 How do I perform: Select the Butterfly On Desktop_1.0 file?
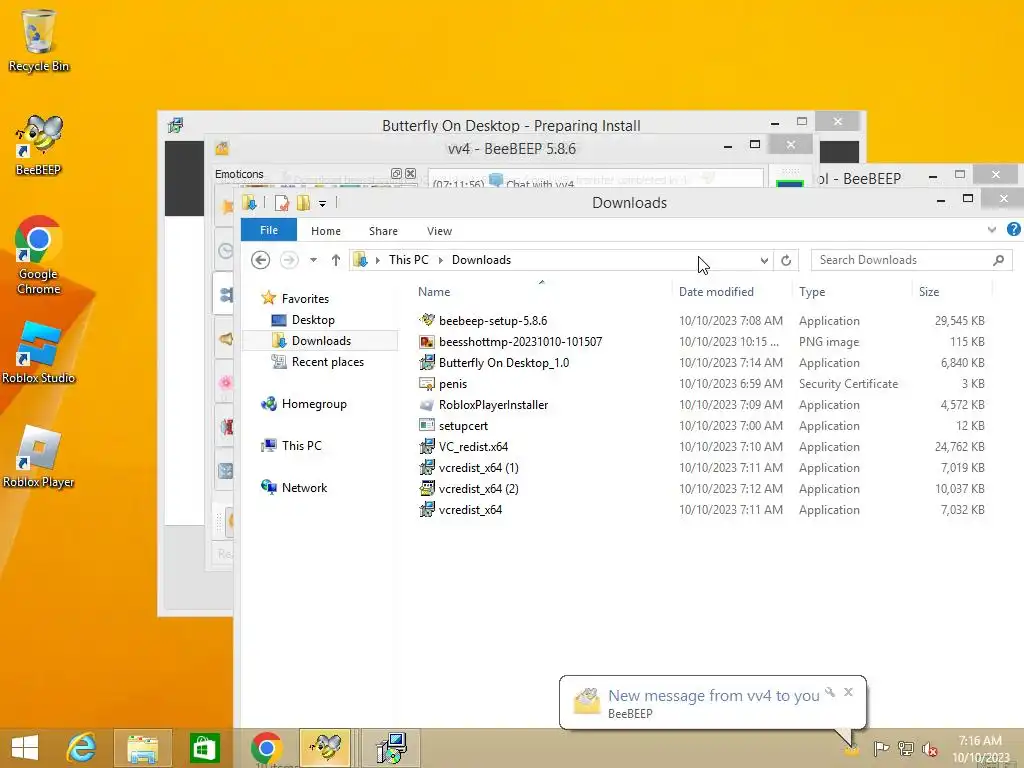(504, 362)
